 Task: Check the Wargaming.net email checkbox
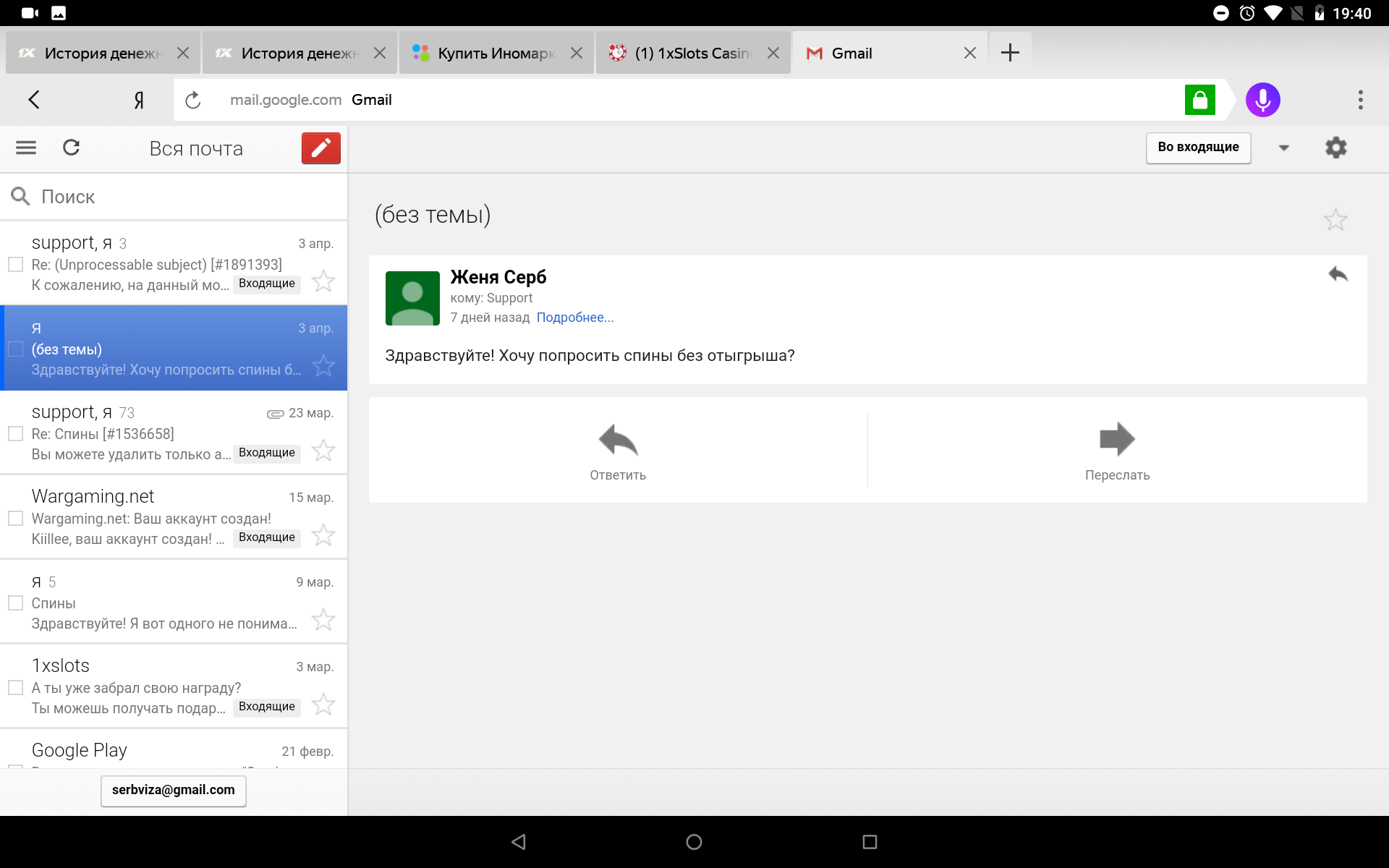click(15, 519)
